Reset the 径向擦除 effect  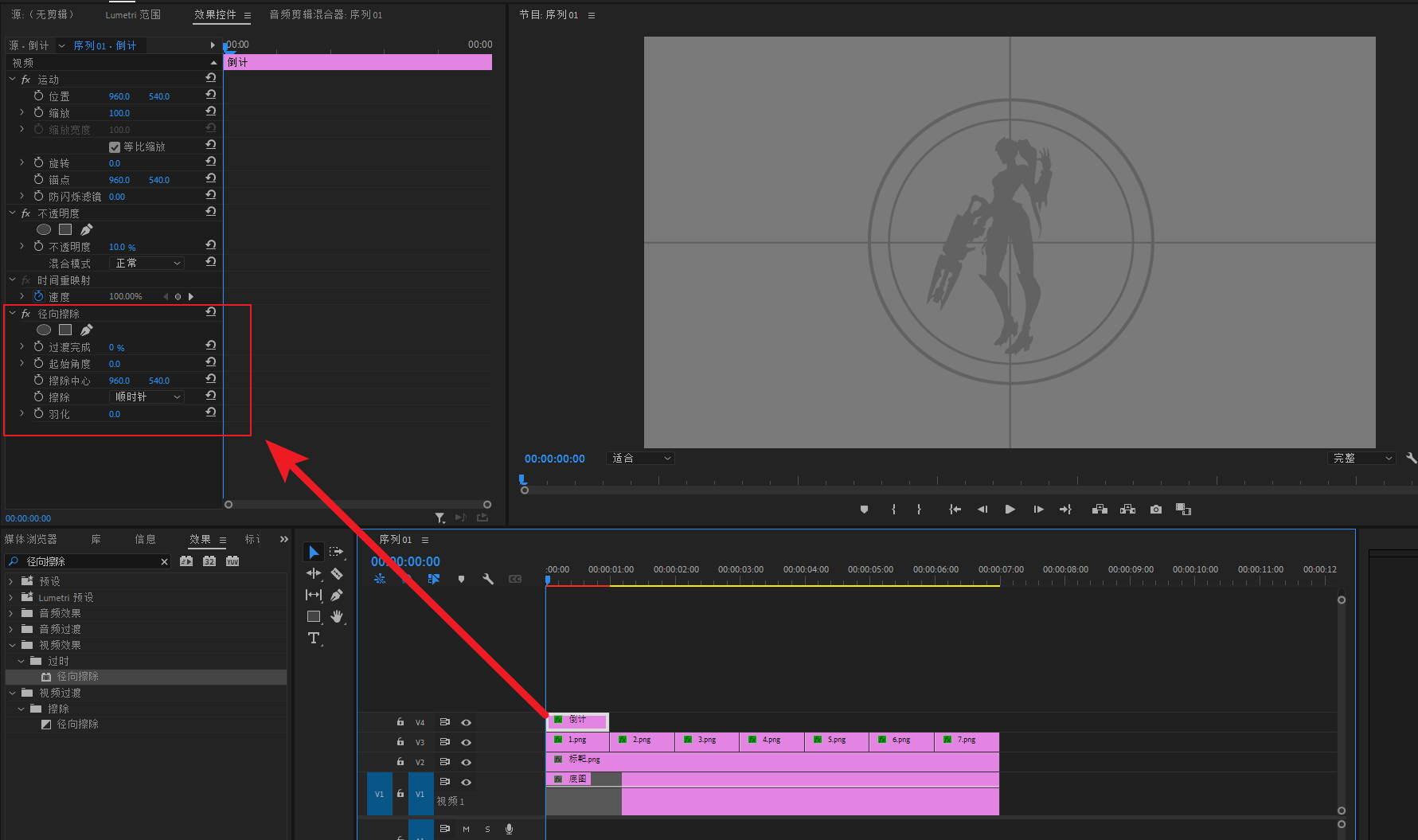[x=211, y=313]
